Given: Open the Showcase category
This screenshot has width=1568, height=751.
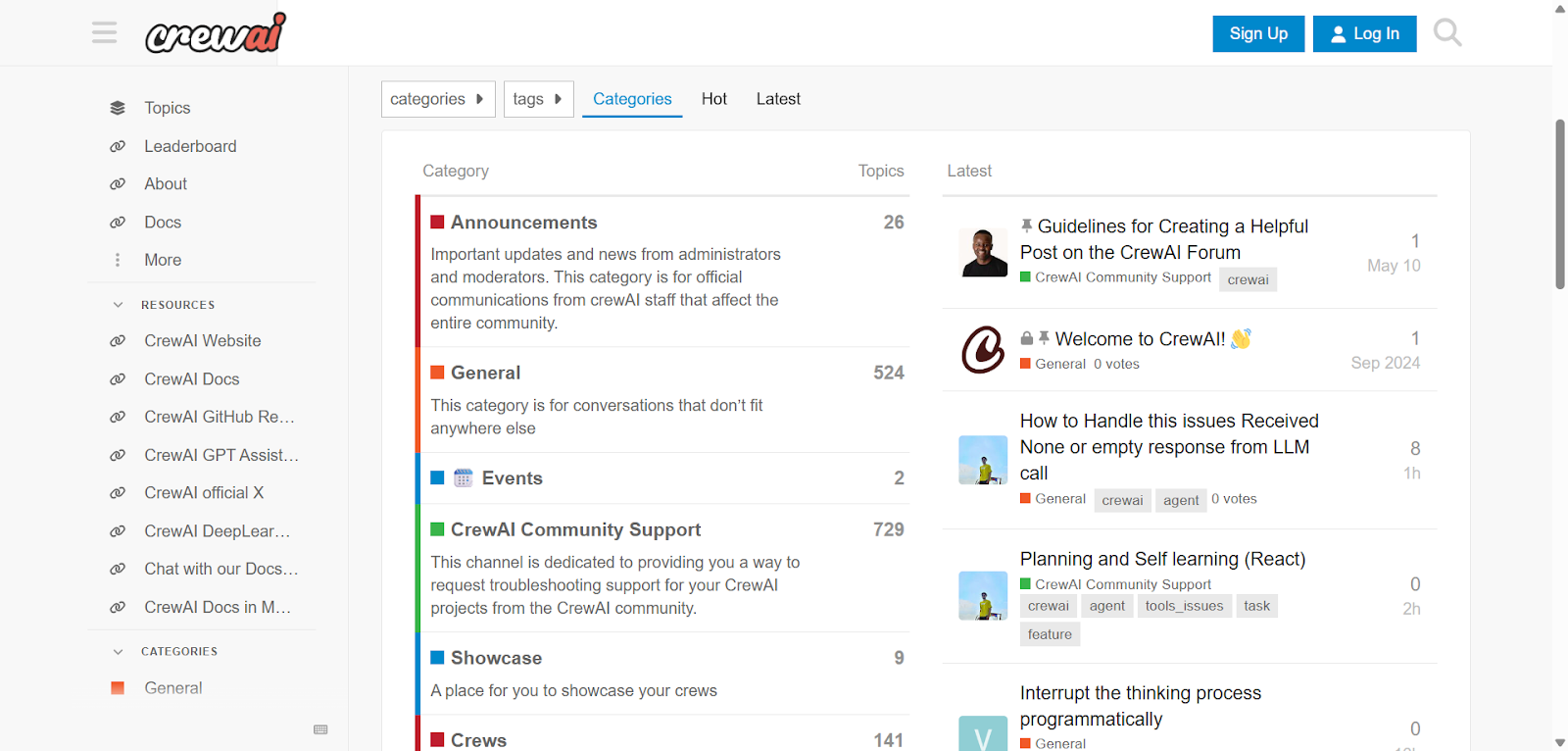Looking at the screenshot, I should pyautogui.click(x=496, y=658).
